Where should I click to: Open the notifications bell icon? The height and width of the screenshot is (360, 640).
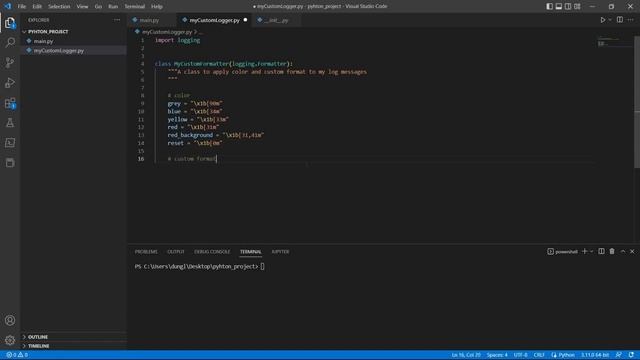tap(631, 355)
